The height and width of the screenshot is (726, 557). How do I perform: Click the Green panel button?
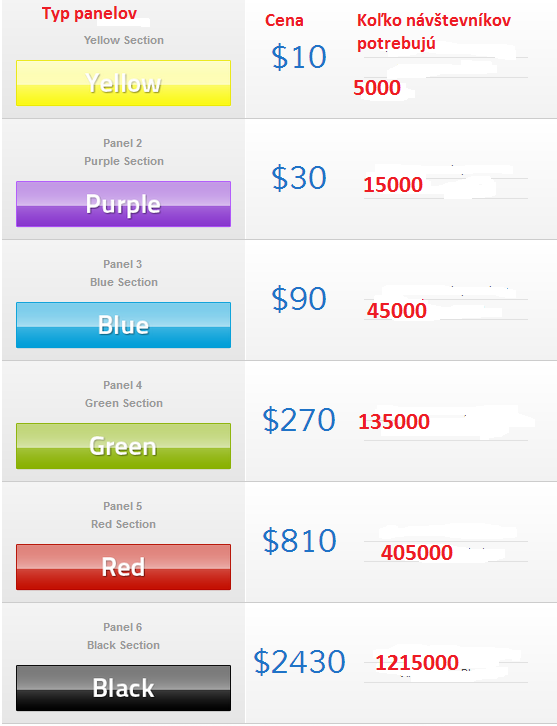[x=123, y=446]
